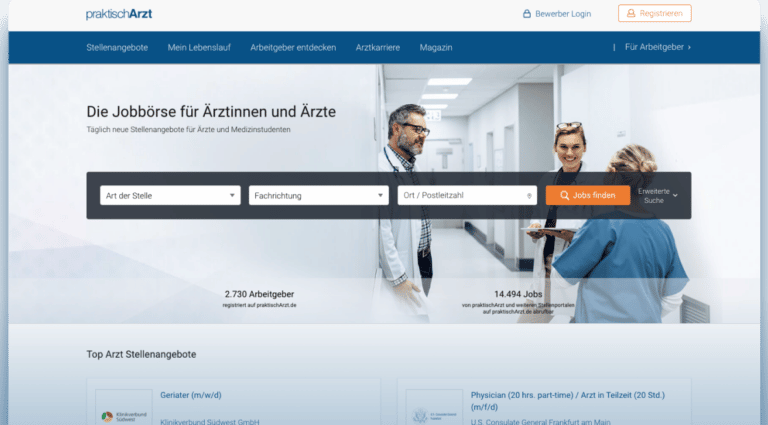Image resolution: width=768 pixels, height=425 pixels.
Task: Open the Arztkarriere menu item
Action: [378, 47]
